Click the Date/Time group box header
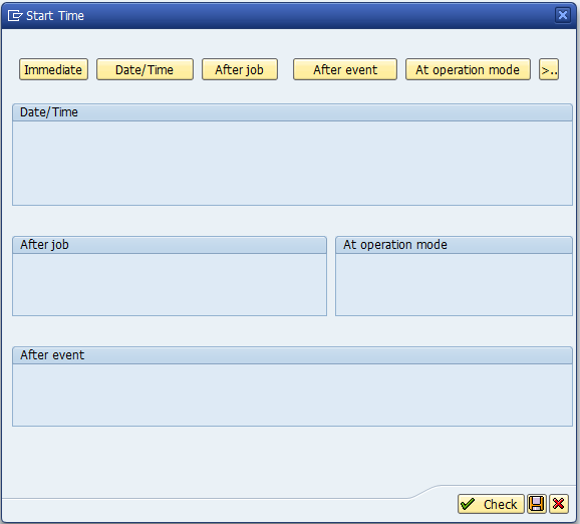The height and width of the screenshot is (524, 580). (x=292, y=112)
